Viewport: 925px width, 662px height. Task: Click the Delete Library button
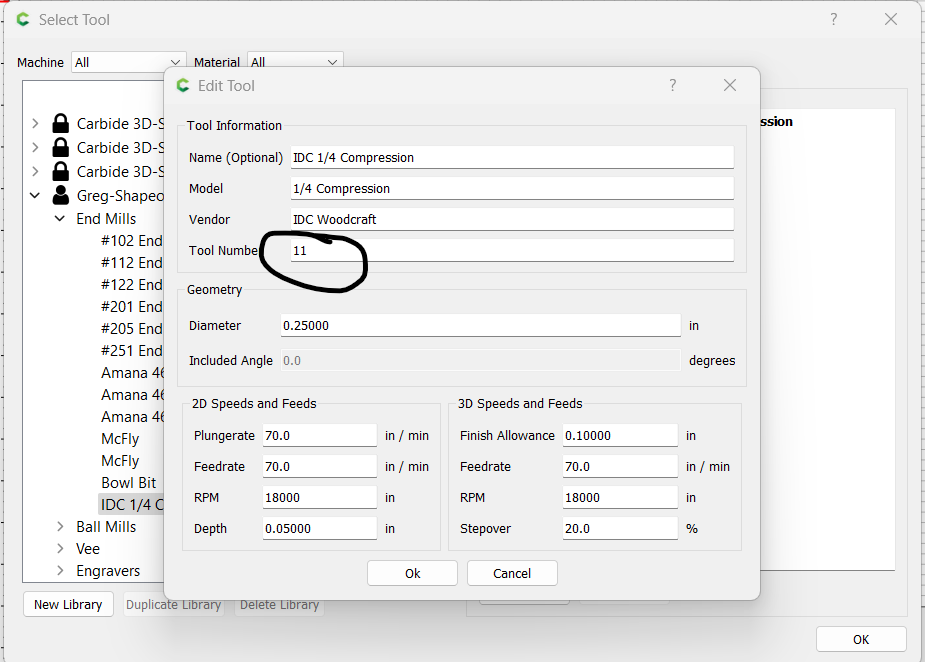click(279, 605)
